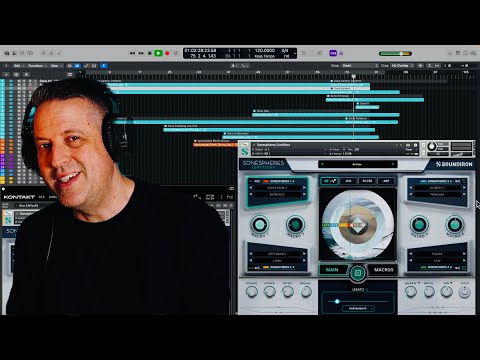This screenshot has width=480, height=360.
Task: Open the Snap dropdown set to Smart
Action: [x=360, y=66]
